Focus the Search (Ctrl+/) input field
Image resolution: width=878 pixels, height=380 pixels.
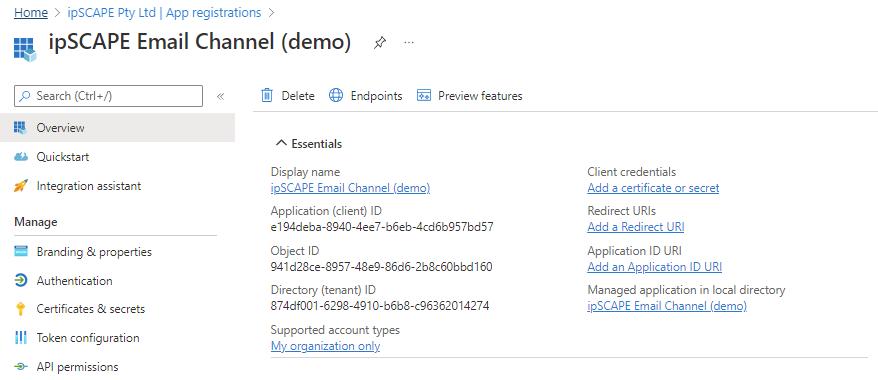point(109,96)
